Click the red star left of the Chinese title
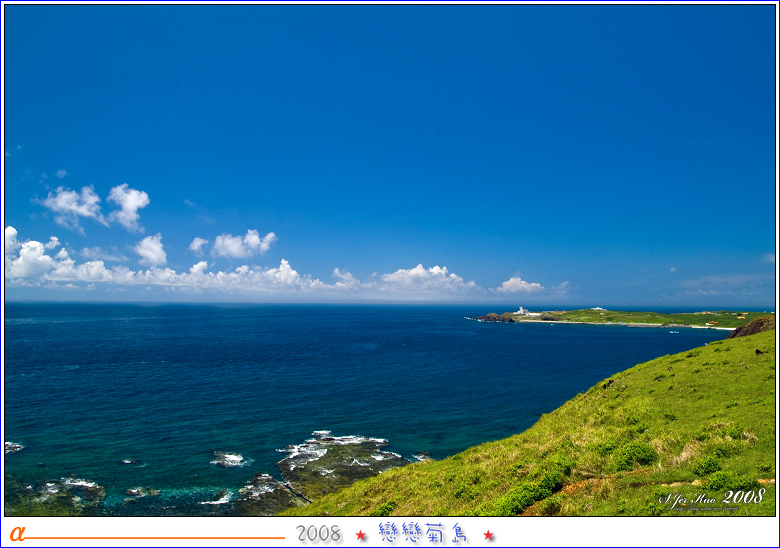The height and width of the screenshot is (548, 780). (361, 535)
